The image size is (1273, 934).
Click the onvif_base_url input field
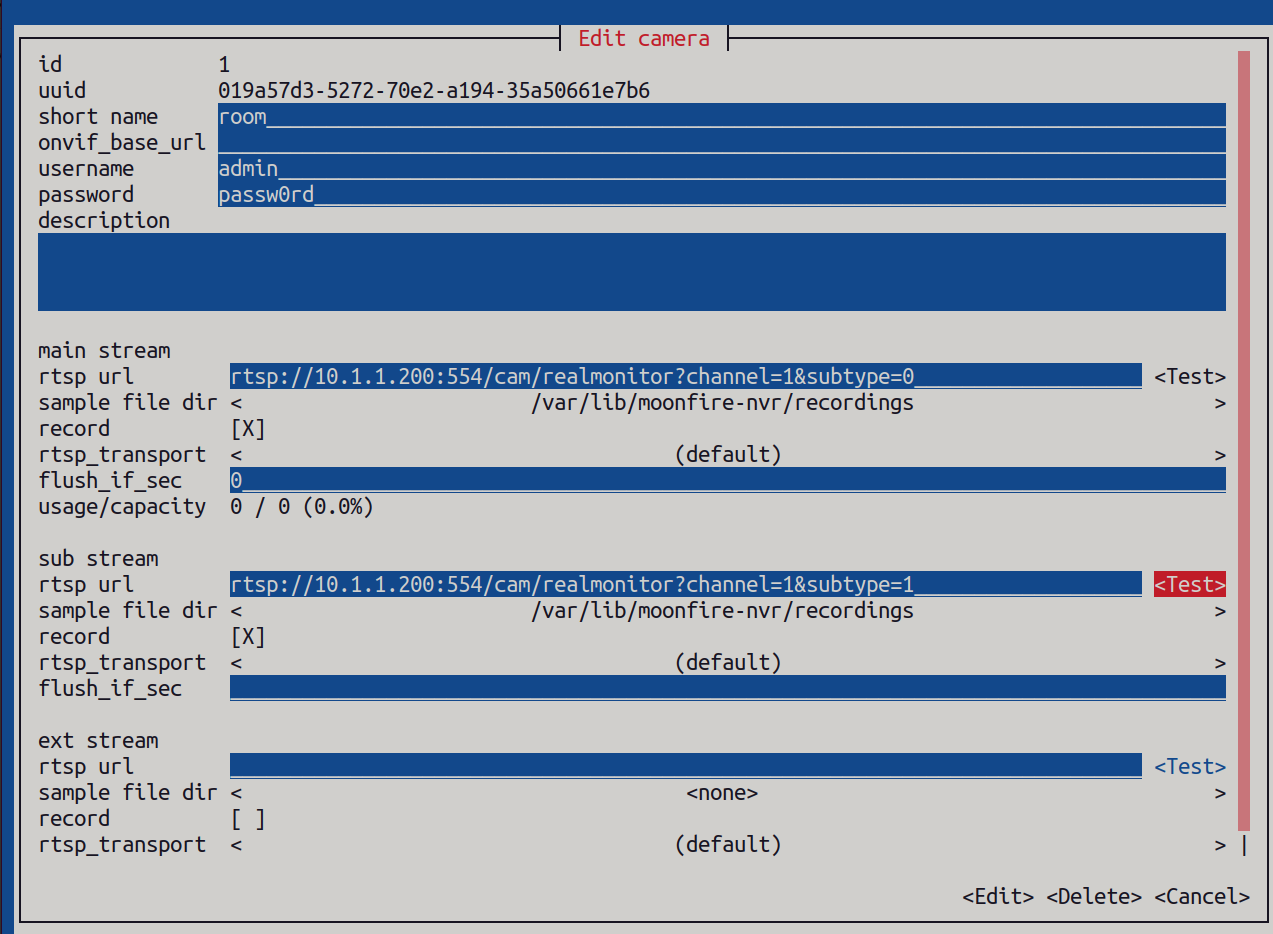pos(720,143)
